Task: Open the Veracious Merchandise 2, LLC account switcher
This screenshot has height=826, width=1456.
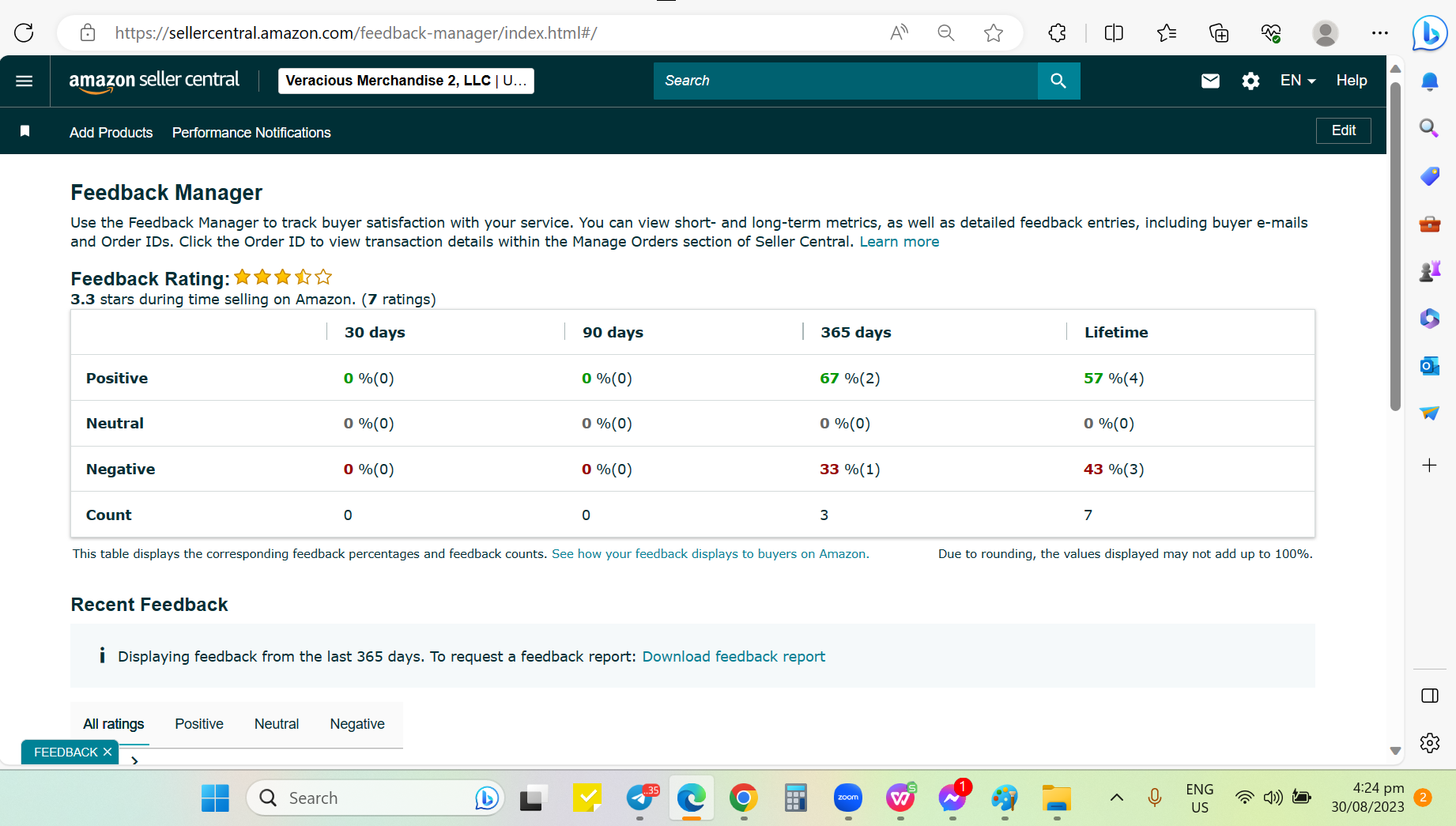Action: click(x=406, y=81)
